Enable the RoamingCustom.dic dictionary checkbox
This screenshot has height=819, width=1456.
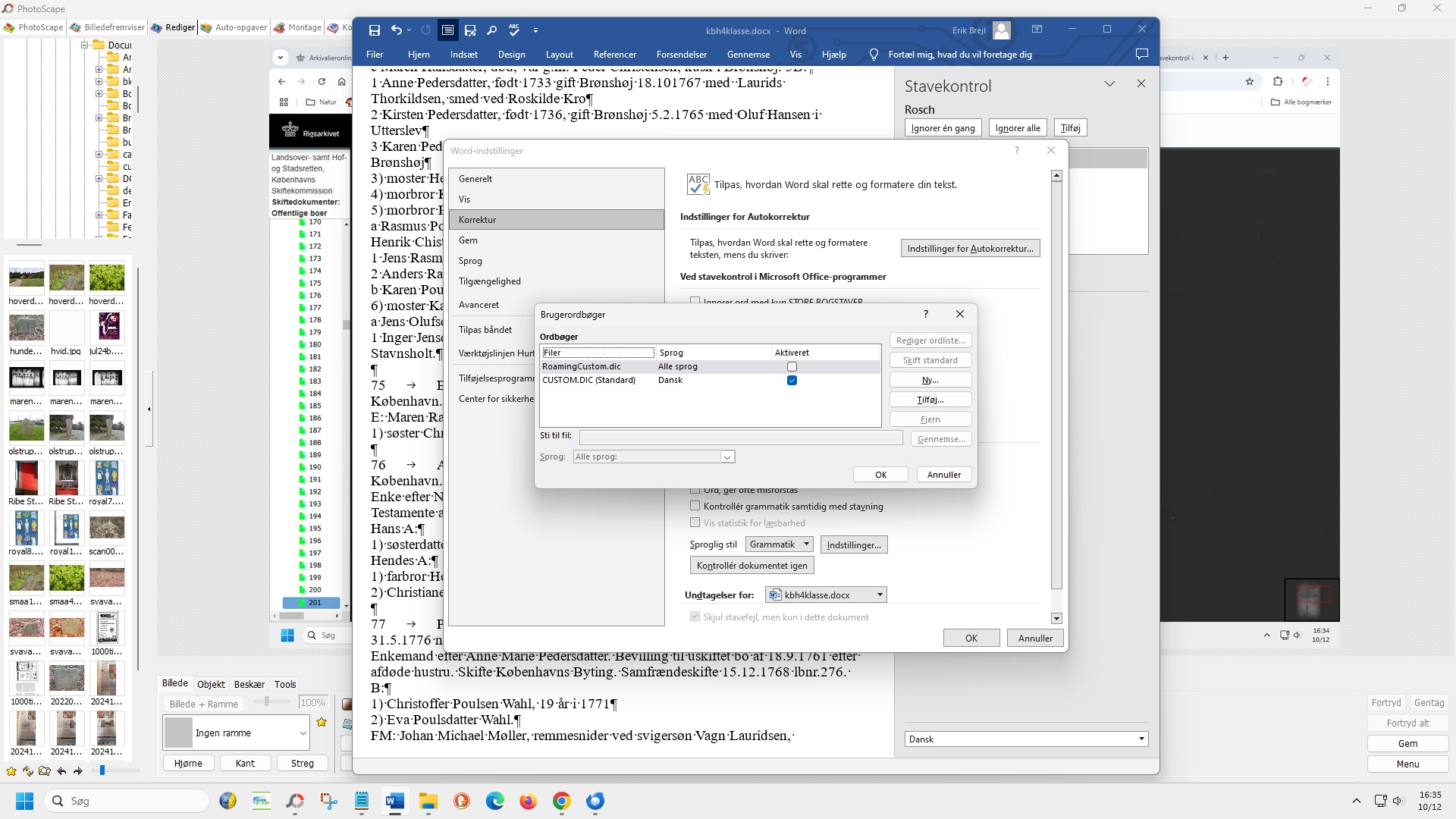792,367
